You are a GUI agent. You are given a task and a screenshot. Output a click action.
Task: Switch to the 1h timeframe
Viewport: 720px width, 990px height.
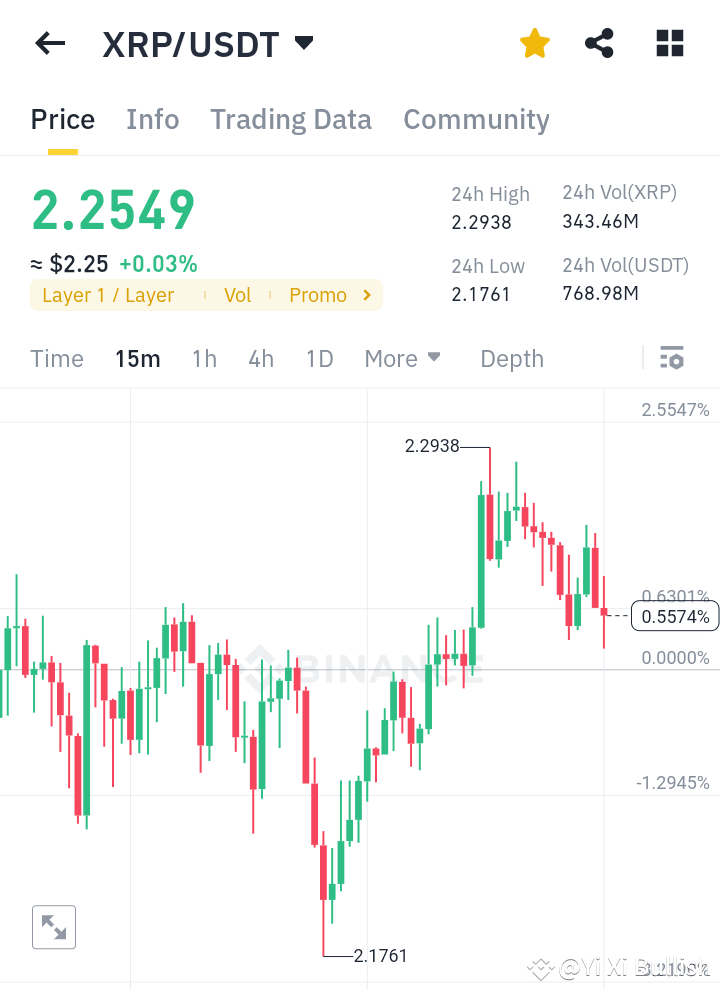point(204,358)
